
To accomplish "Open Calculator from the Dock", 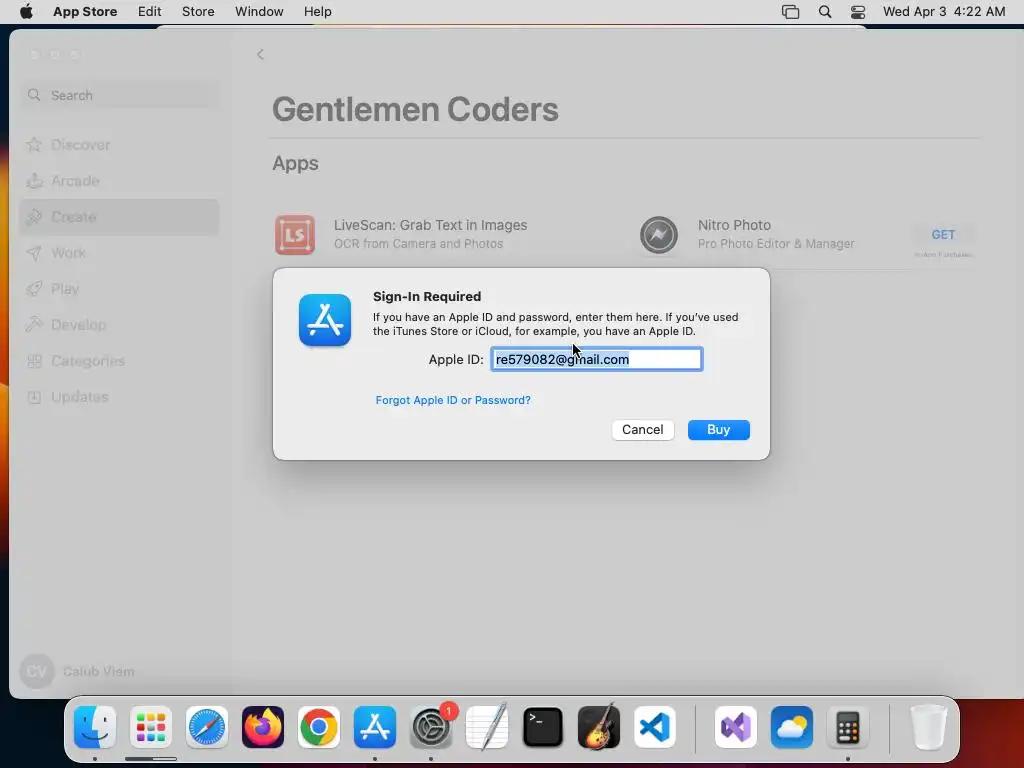I will click(848, 727).
